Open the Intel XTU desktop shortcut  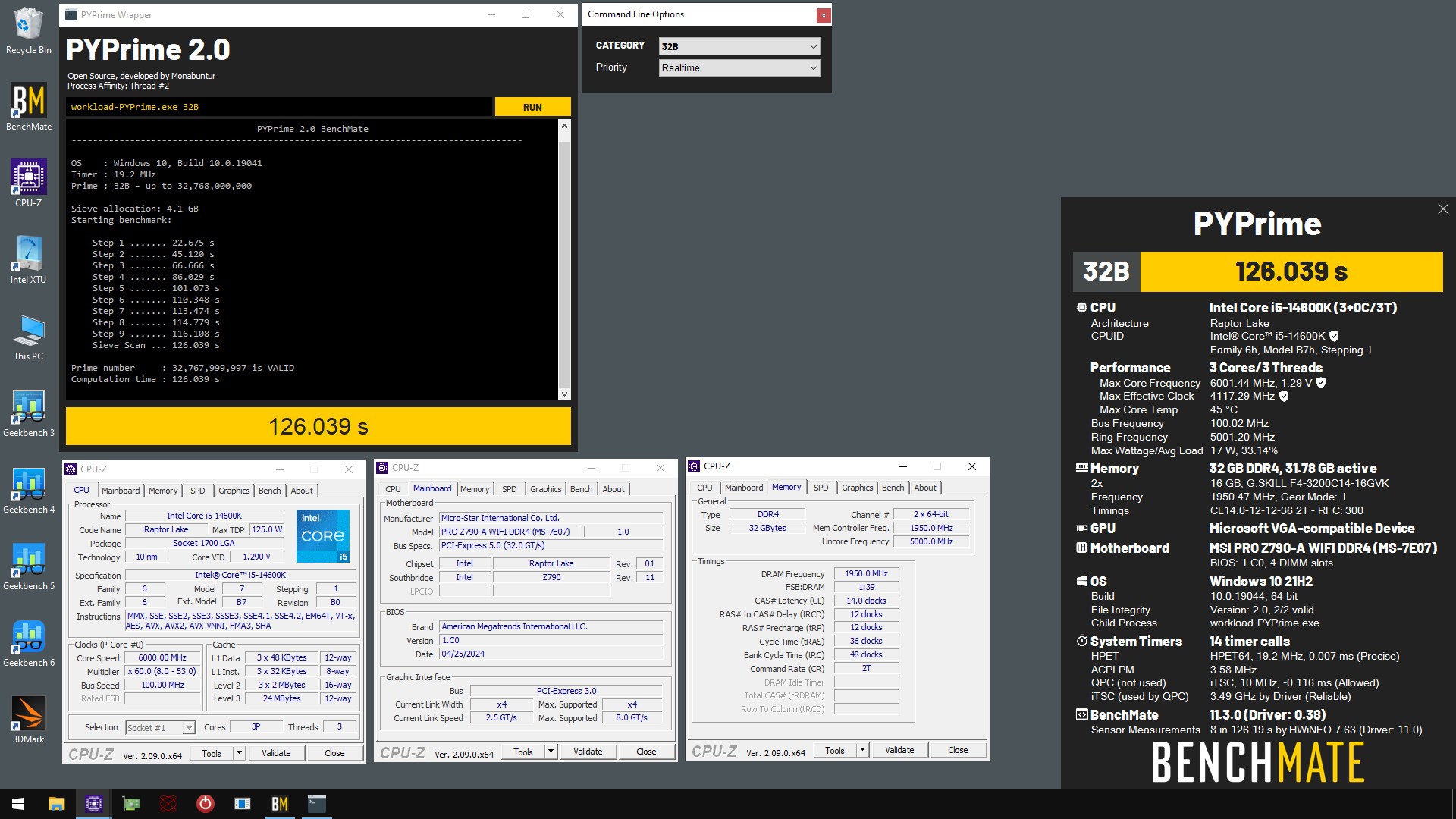[x=28, y=260]
